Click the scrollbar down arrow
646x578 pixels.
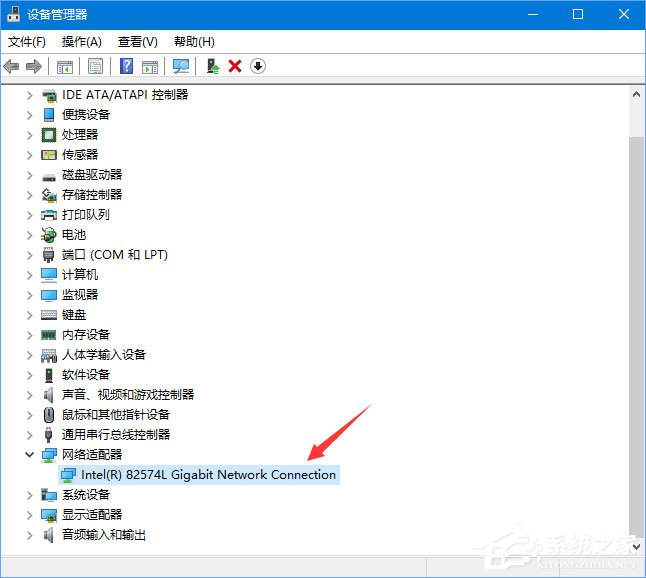pyautogui.click(x=637, y=547)
